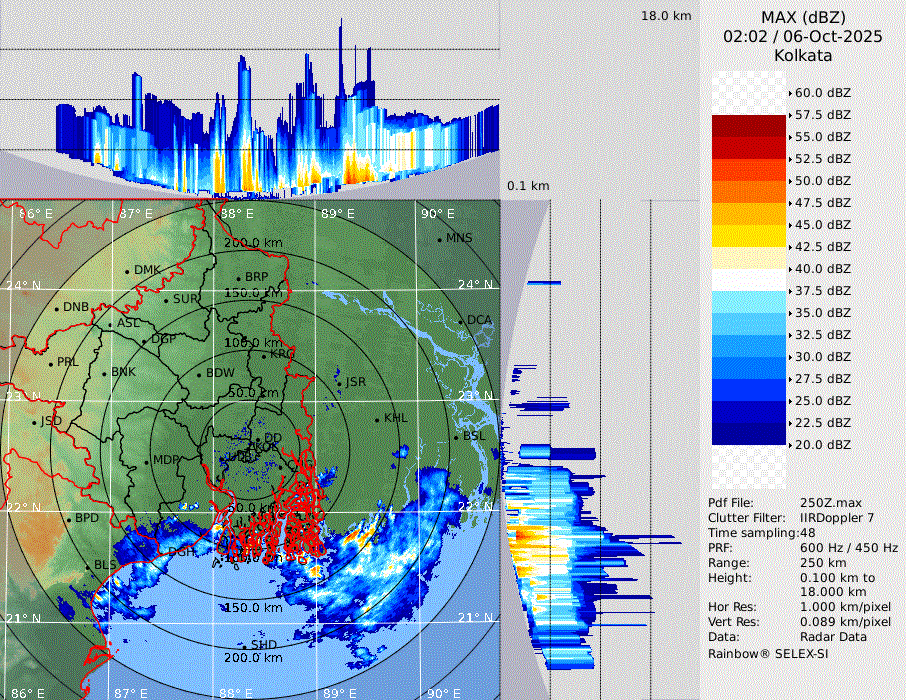906x700 pixels.
Task: Click the 60.0 dBZ legend arrow marker
Action: click(x=791, y=93)
